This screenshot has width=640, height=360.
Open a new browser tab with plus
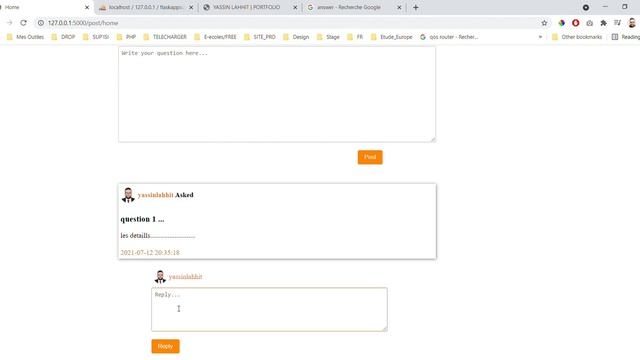416,7
